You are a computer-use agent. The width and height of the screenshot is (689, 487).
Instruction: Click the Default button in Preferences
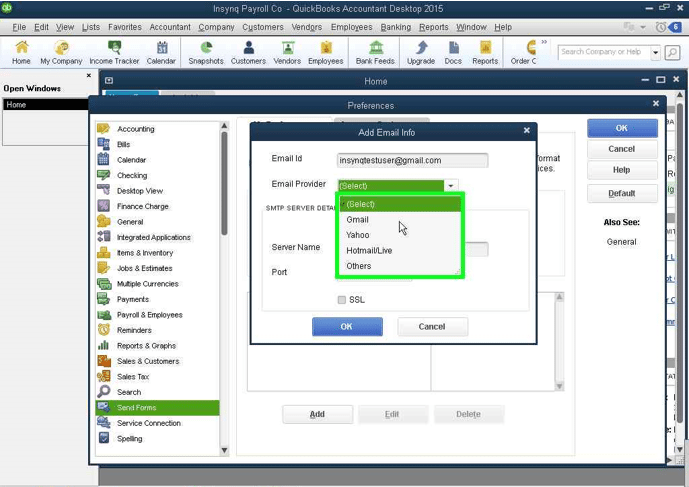[622, 193]
